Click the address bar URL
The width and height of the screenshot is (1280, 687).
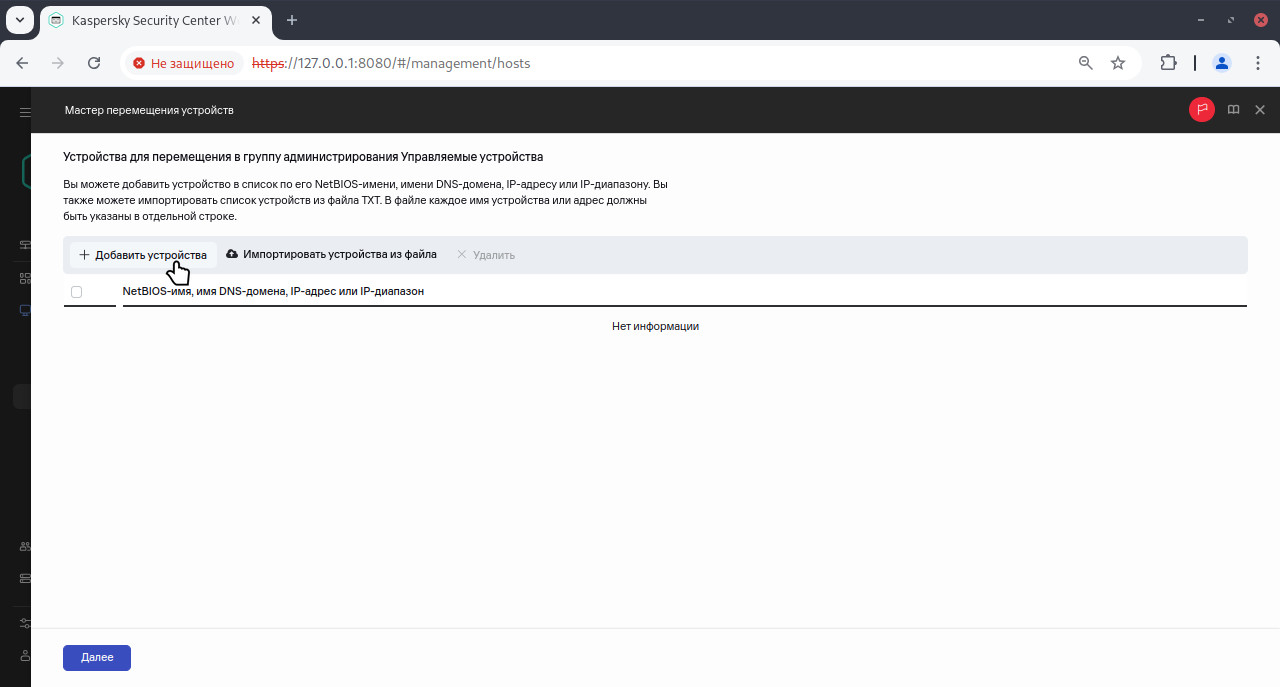click(391, 63)
